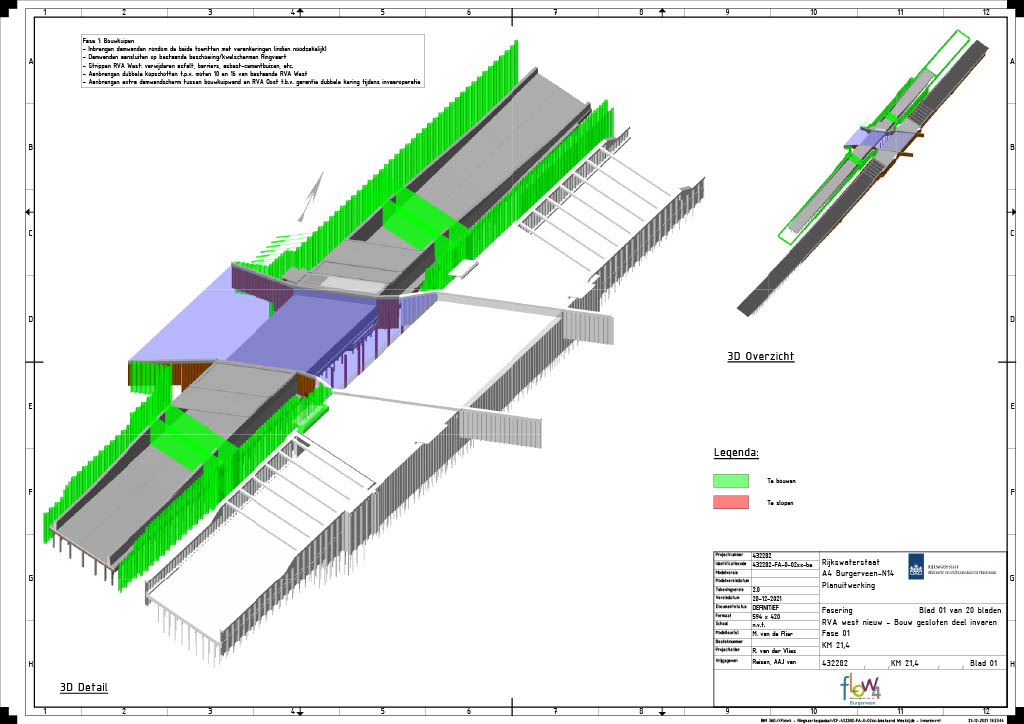This screenshot has height=724, width=1024.
Task: Click project number 432282 value field
Action: (764, 555)
